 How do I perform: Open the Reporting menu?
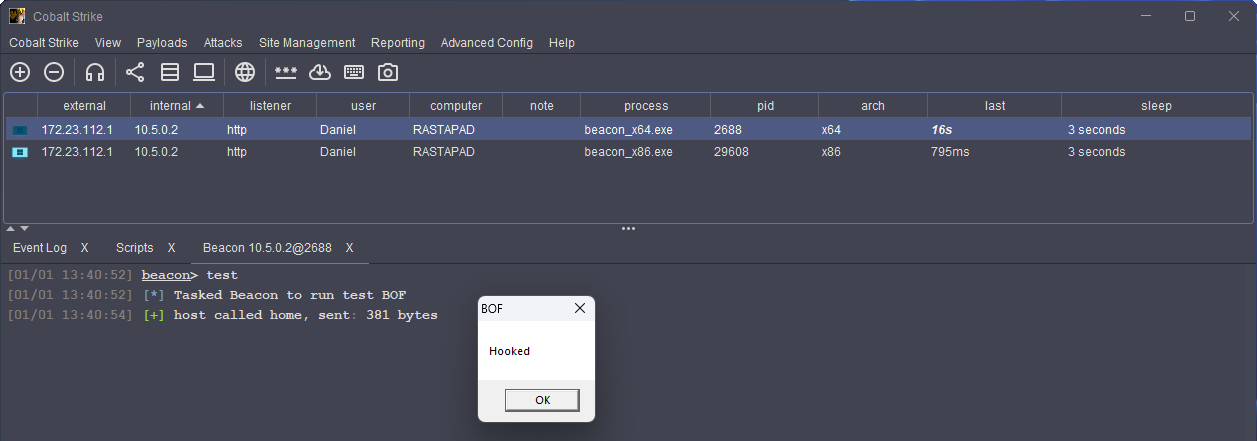click(398, 43)
